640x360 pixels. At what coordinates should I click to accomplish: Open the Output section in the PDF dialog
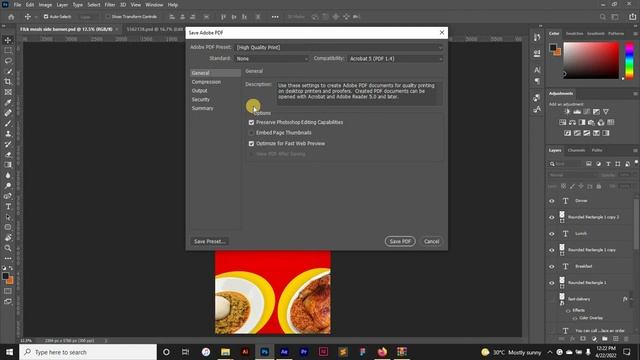click(200, 91)
